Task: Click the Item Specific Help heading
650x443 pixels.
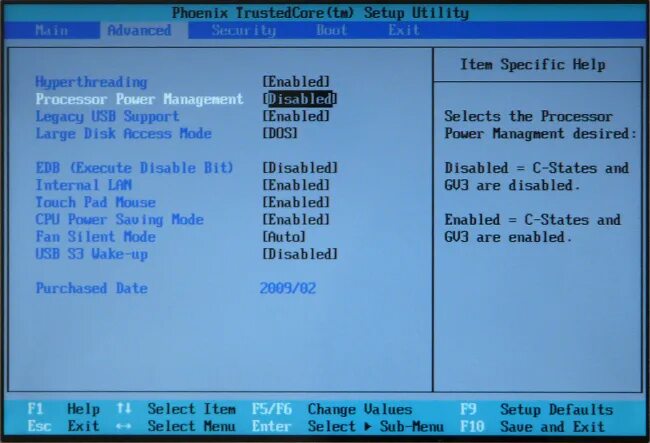Action: click(x=533, y=65)
